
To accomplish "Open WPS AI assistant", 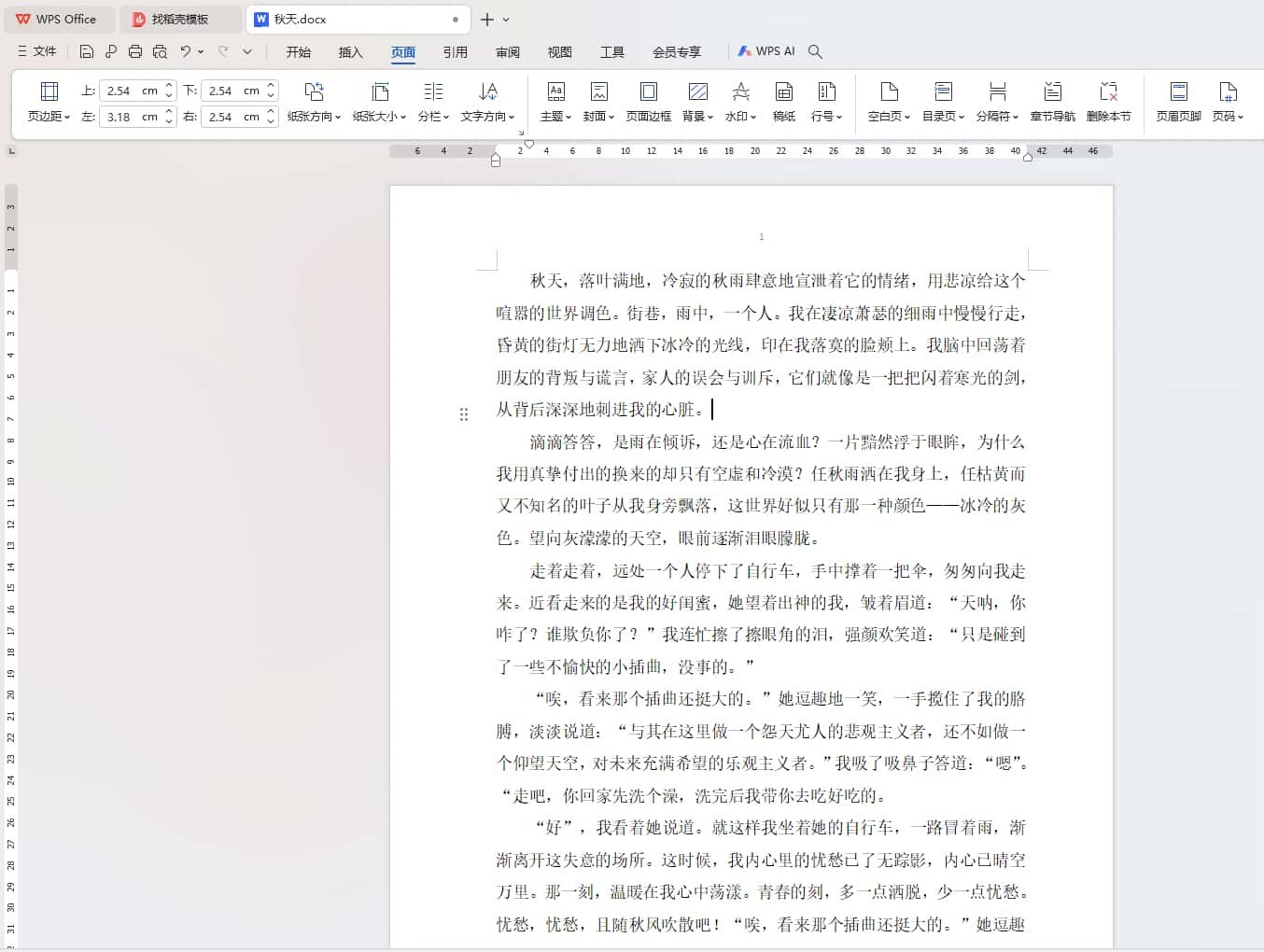I will point(766,51).
